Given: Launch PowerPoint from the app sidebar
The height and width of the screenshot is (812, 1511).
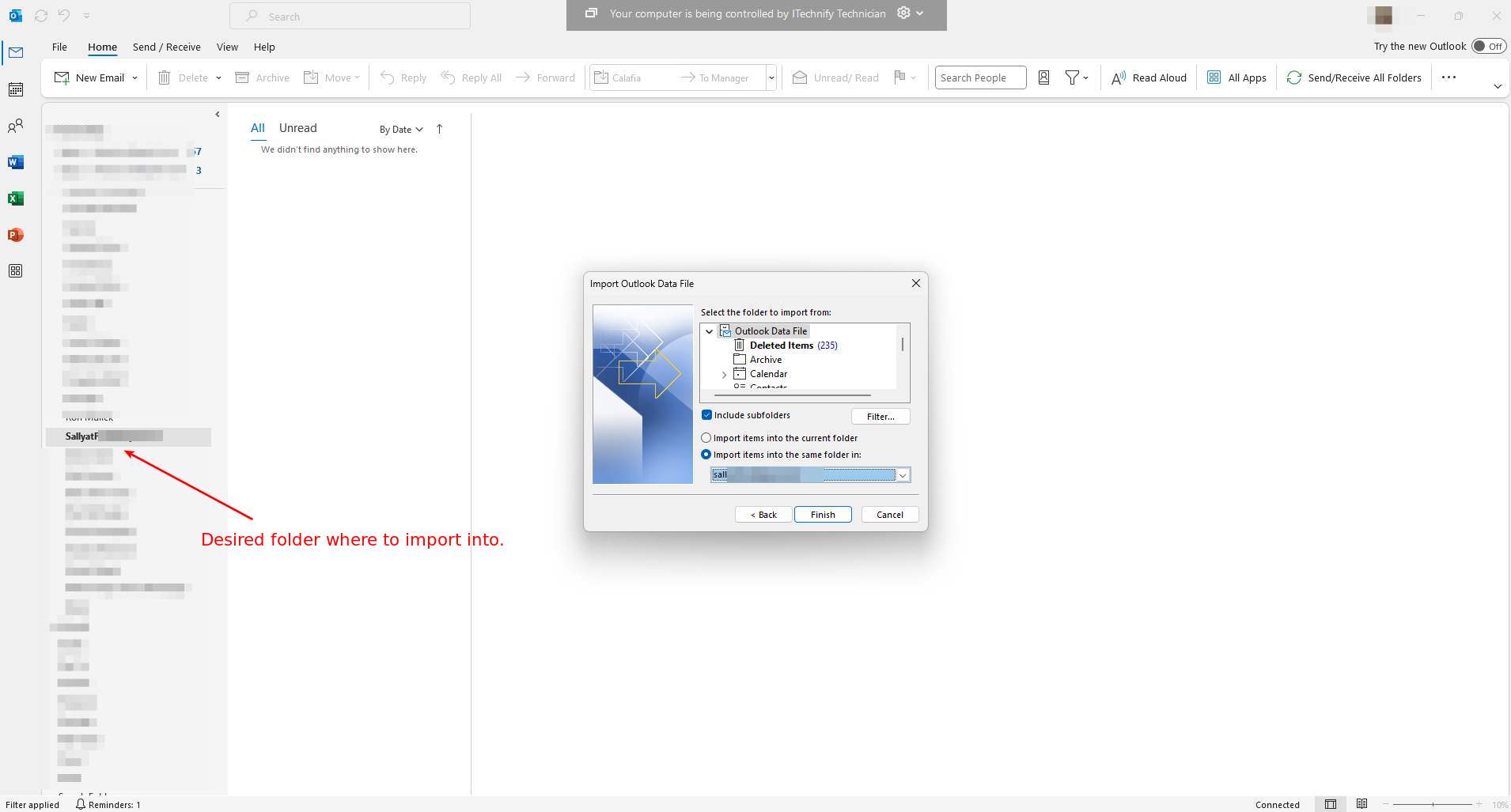Looking at the screenshot, I should (x=16, y=235).
